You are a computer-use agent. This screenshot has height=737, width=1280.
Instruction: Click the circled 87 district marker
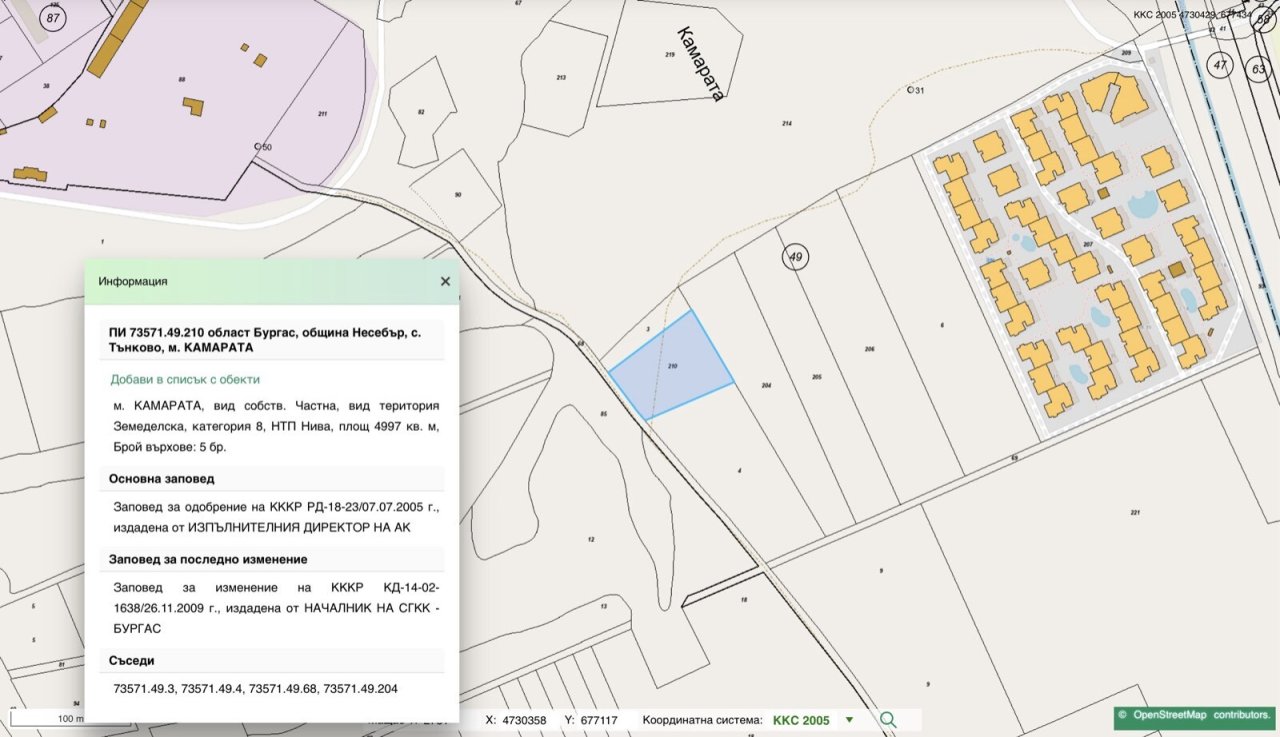[53, 19]
